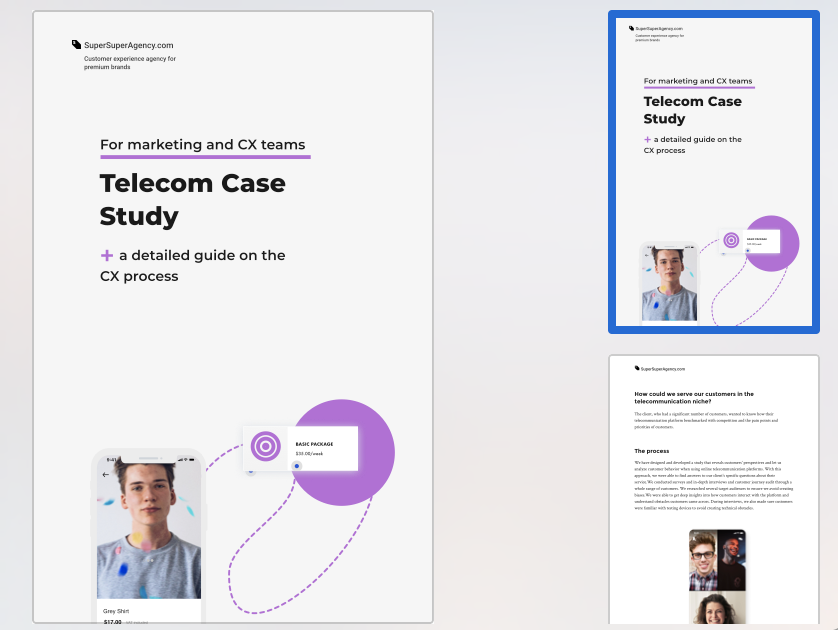Select the first page thumbnail with blue border
Image resolution: width=838 pixels, height=630 pixels.
714,172
